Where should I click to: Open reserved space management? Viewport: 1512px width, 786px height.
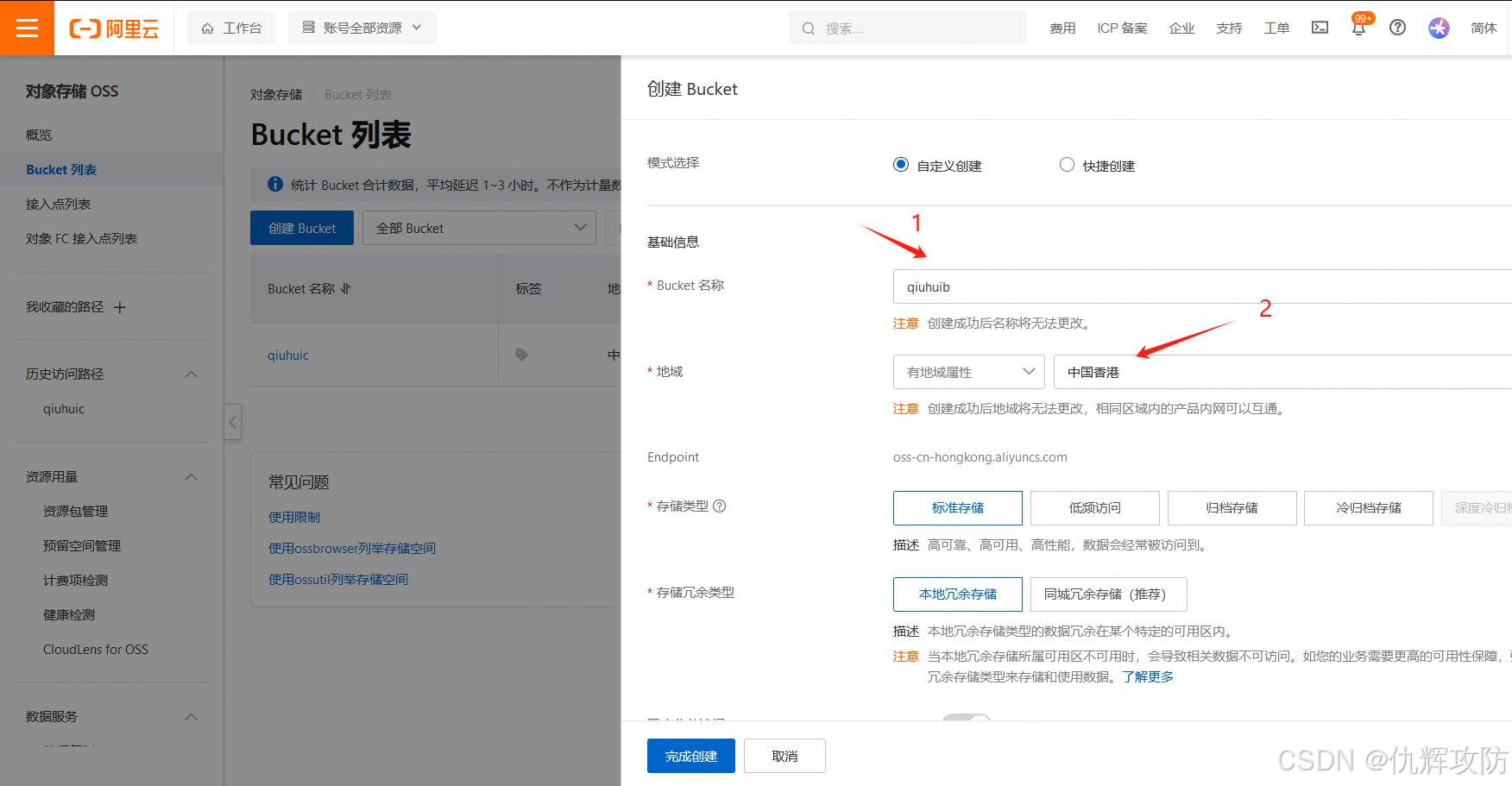(x=82, y=545)
